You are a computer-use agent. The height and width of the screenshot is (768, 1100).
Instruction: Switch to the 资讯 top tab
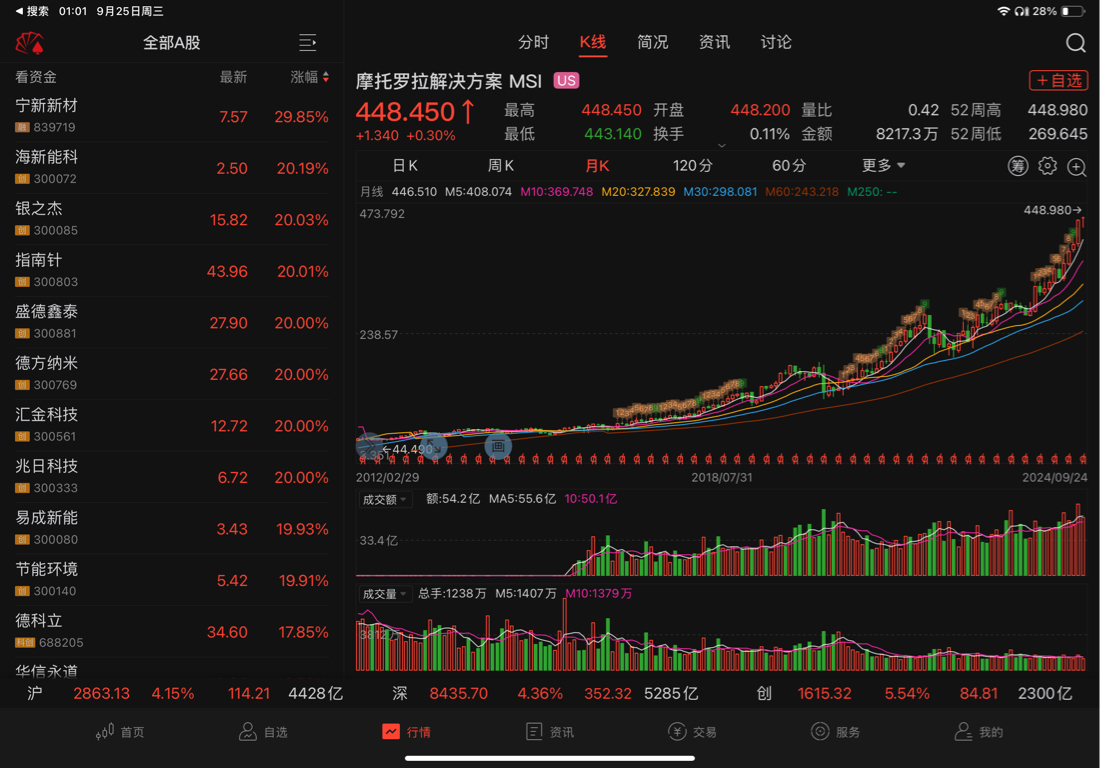(x=714, y=42)
